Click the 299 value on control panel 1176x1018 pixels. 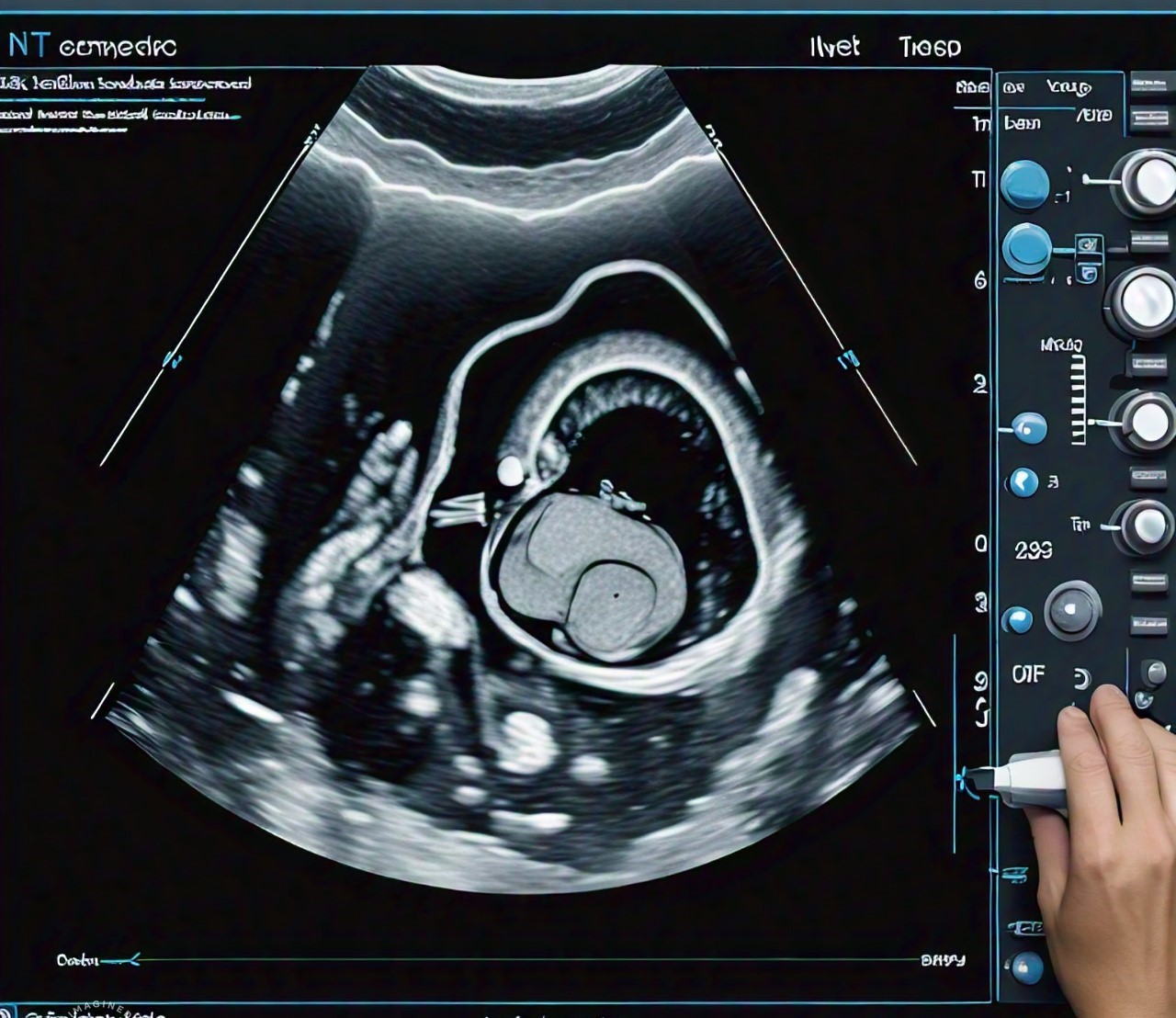click(x=1033, y=550)
